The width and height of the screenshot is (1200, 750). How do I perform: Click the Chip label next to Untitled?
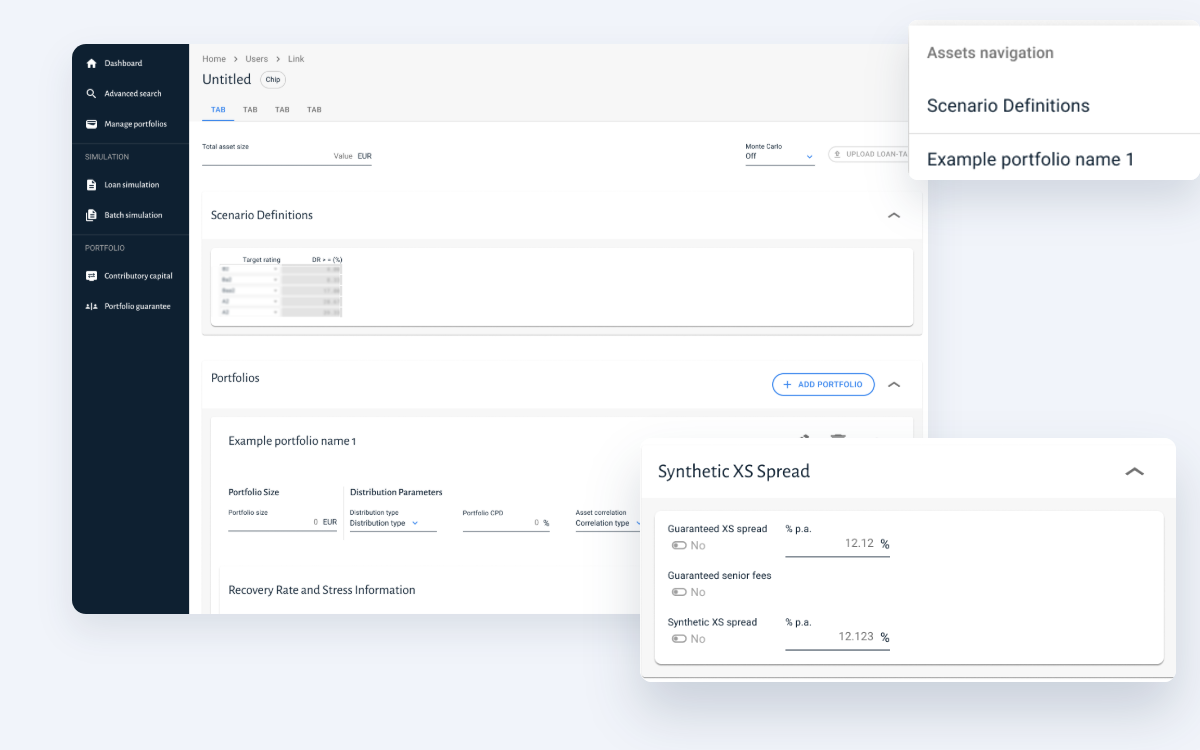[x=273, y=79]
